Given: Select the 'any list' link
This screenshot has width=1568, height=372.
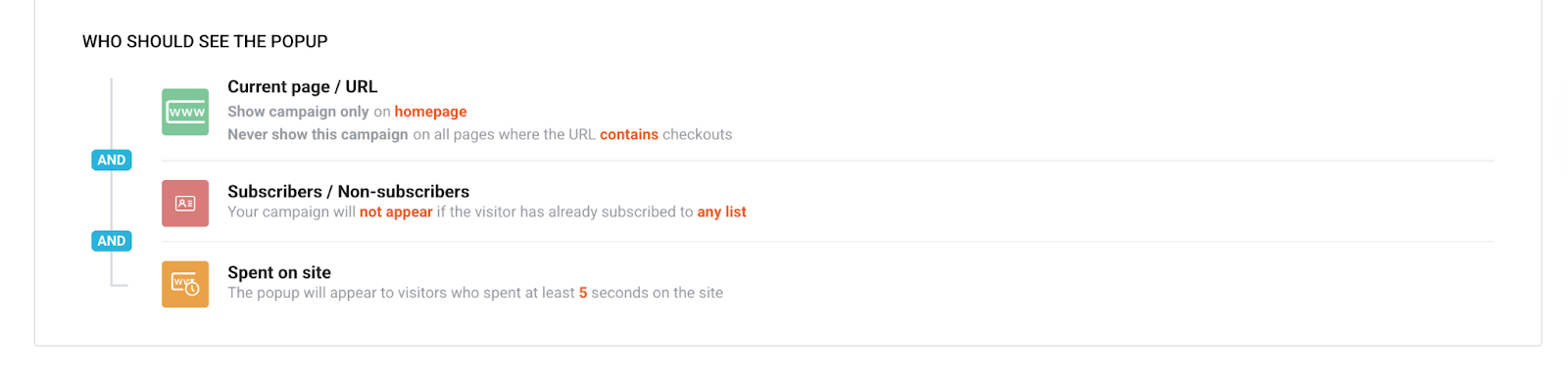Looking at the screenshot, I should click(721, 211).
